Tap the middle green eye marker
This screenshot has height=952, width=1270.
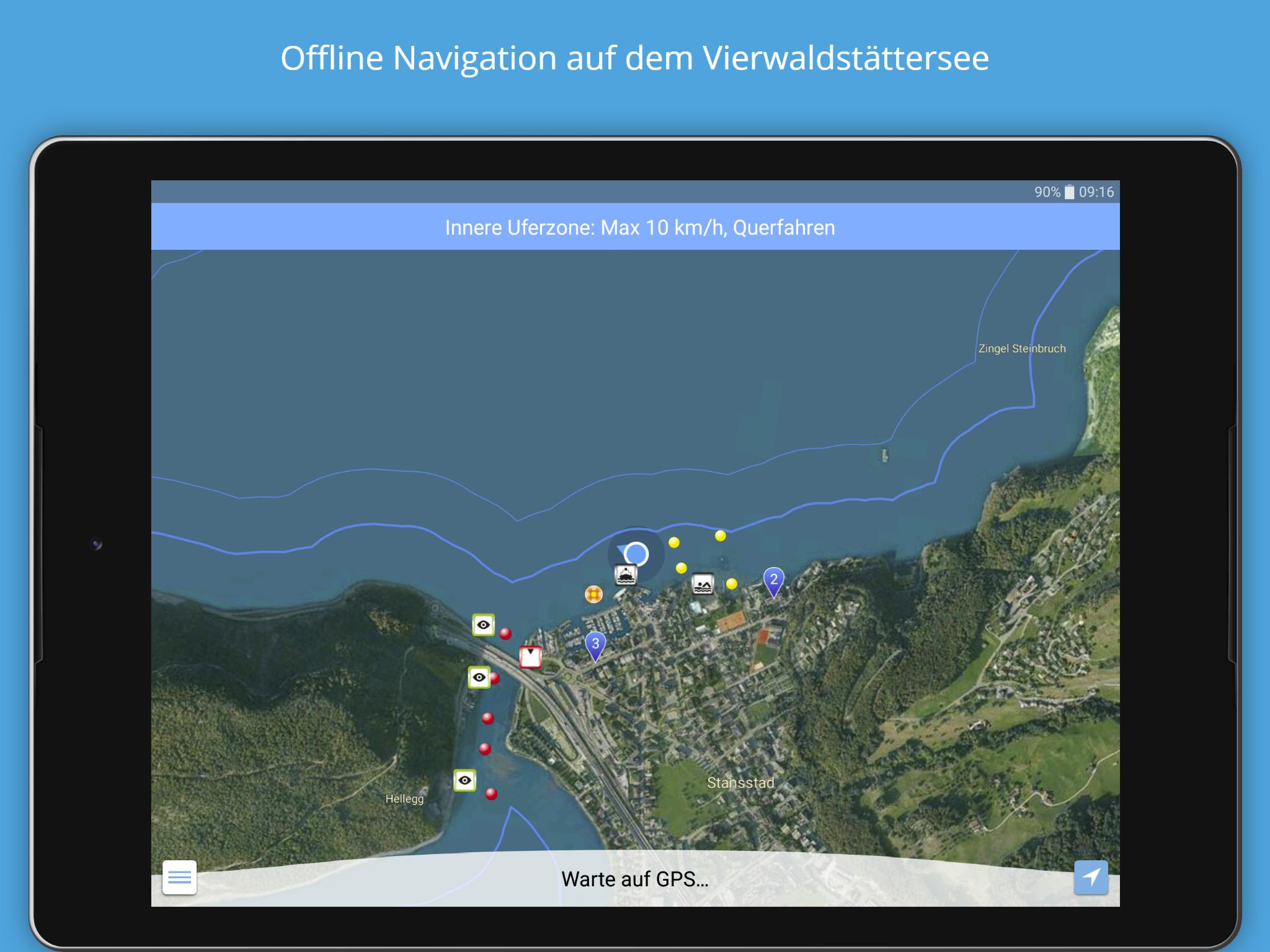tap(479, 677)
